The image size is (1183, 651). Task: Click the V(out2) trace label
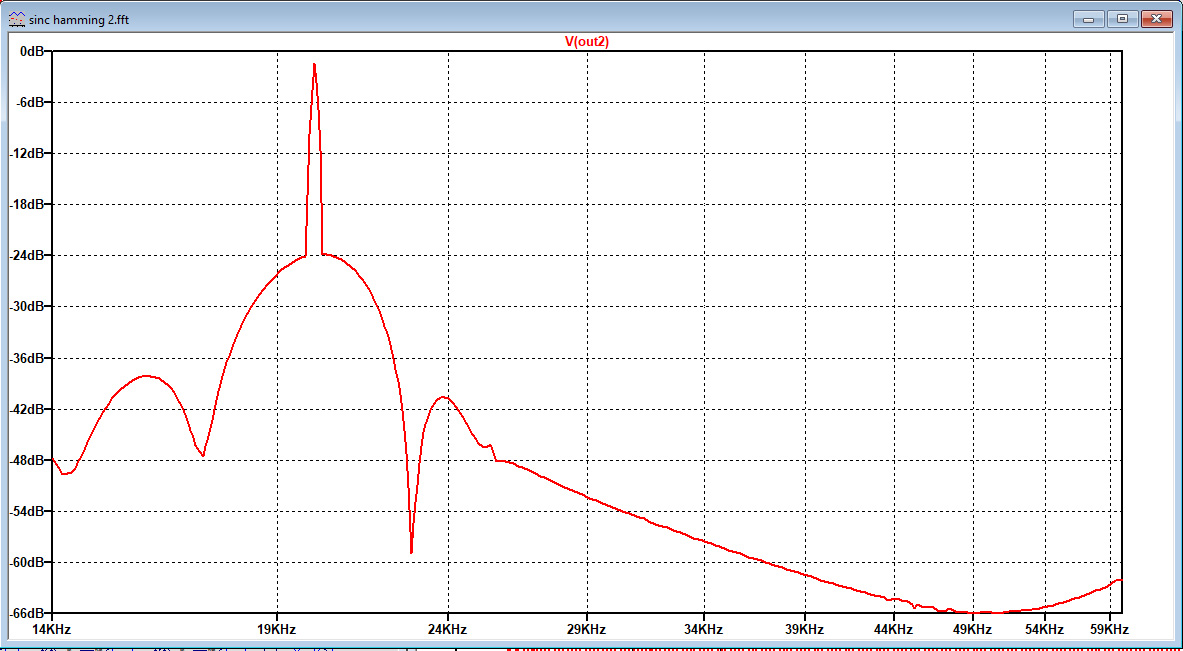pyautogui.click(x=587, y=42)
